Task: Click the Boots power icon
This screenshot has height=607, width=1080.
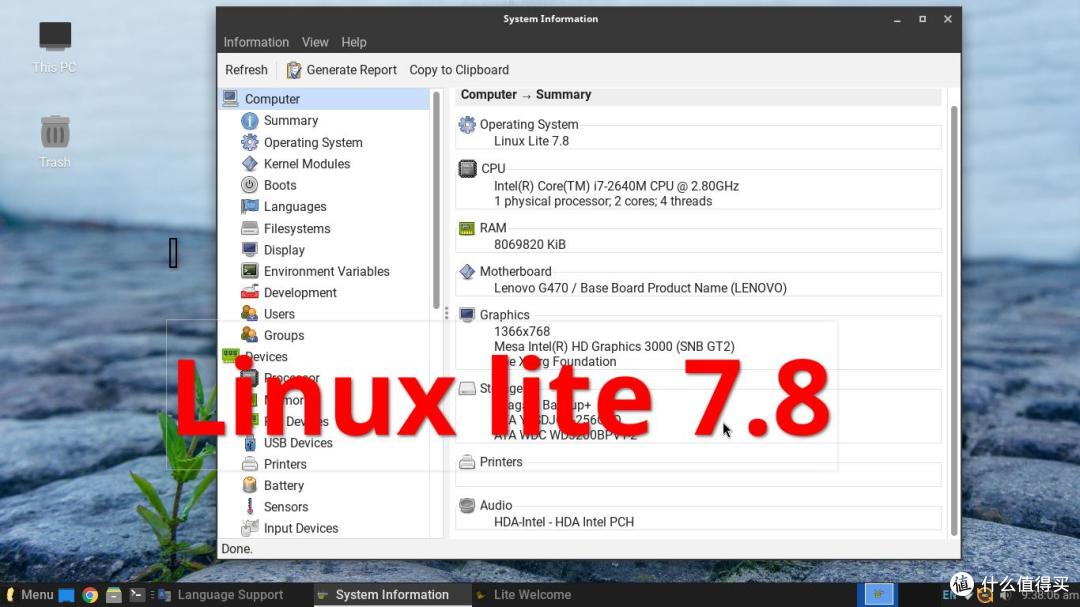Action: point(249,185)
